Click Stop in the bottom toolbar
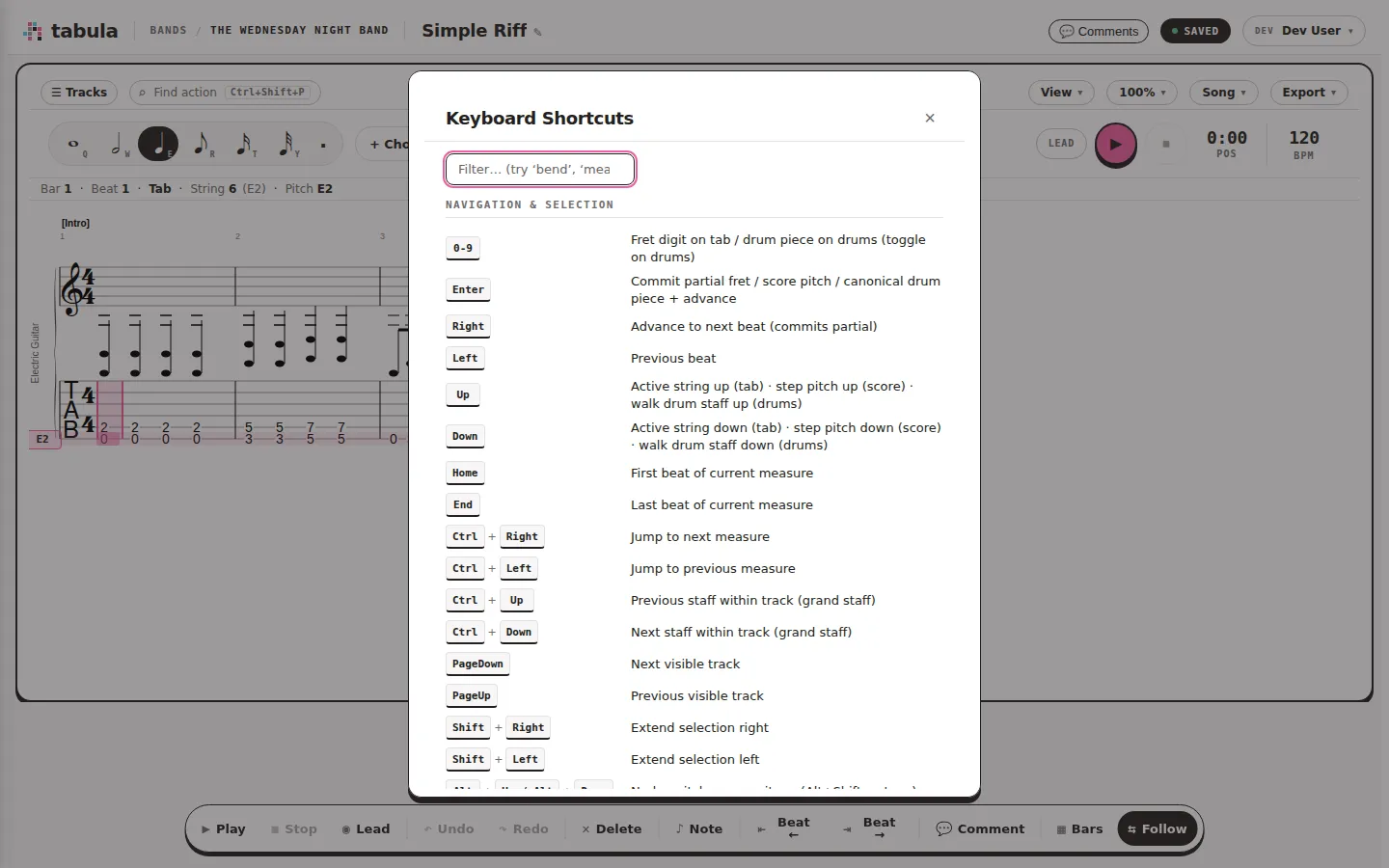1389x868 pixels. (293, 829)
